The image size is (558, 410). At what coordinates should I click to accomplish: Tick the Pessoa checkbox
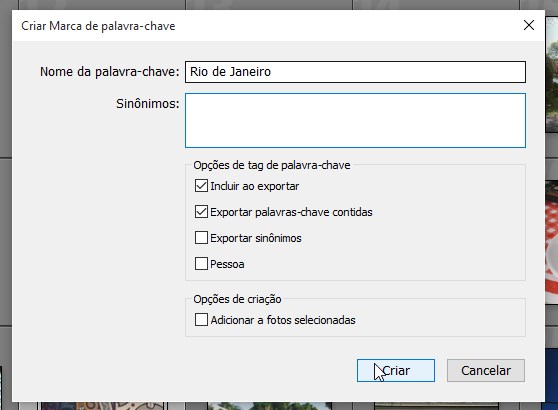(x=201, y=264)
